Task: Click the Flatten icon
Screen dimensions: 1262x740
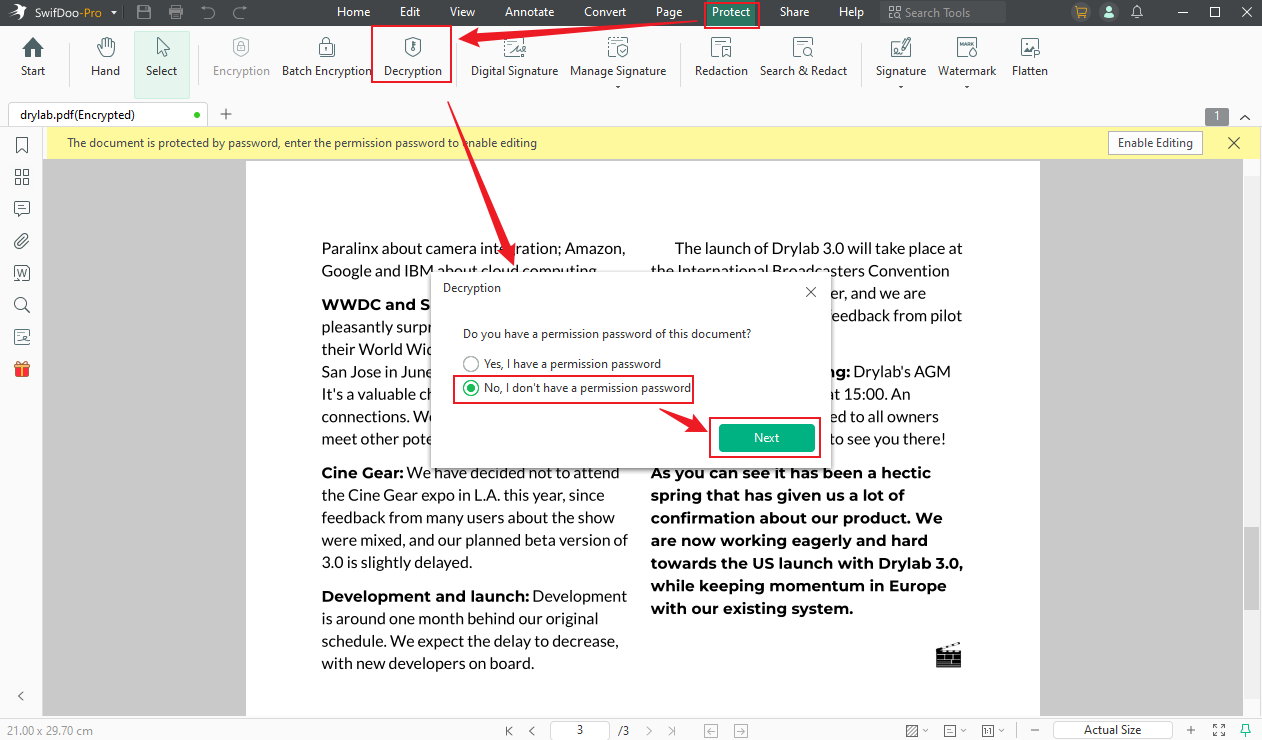Action: 1029,55
